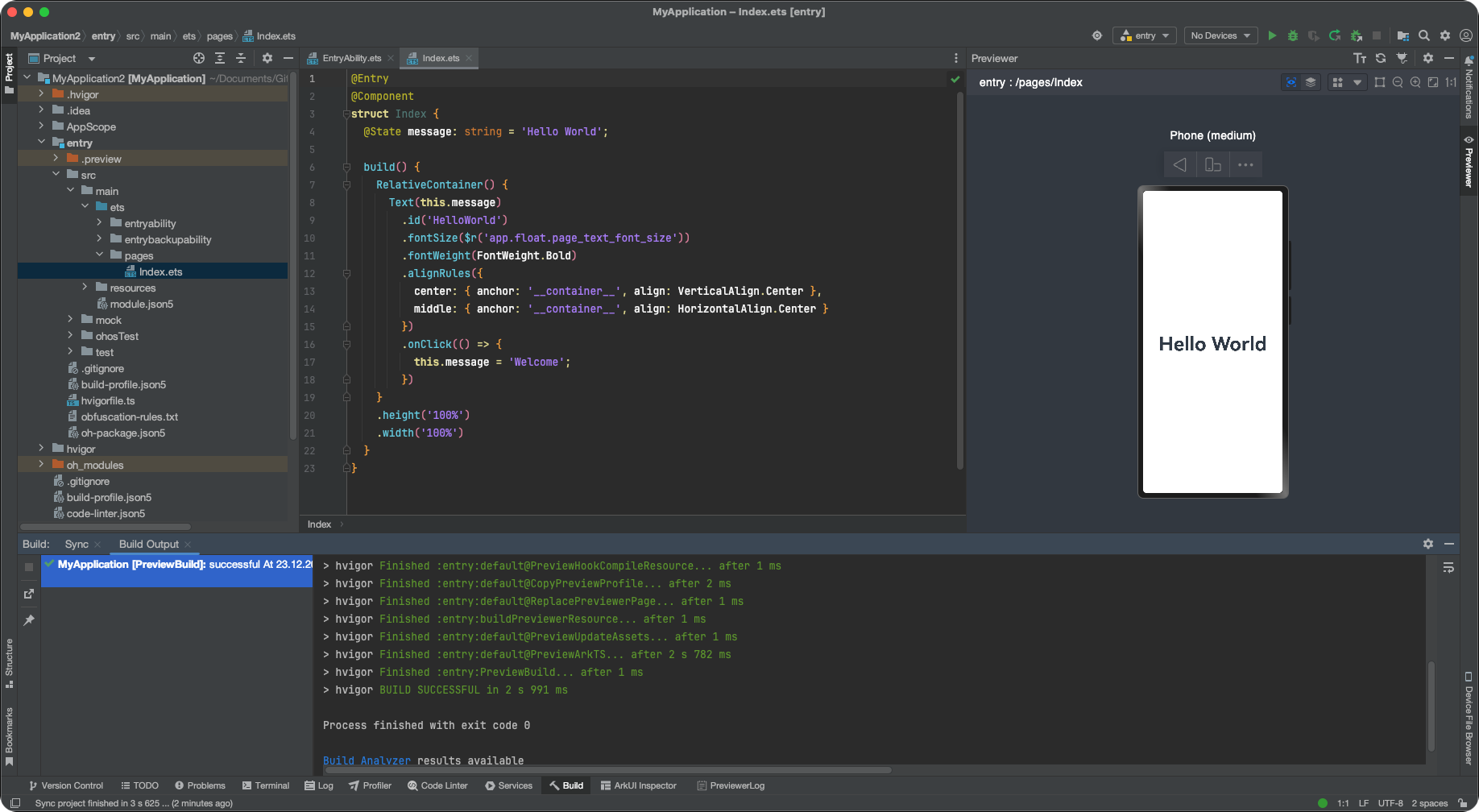
Task: Start debugging with the green bug icon
Action: (1293, 35)
